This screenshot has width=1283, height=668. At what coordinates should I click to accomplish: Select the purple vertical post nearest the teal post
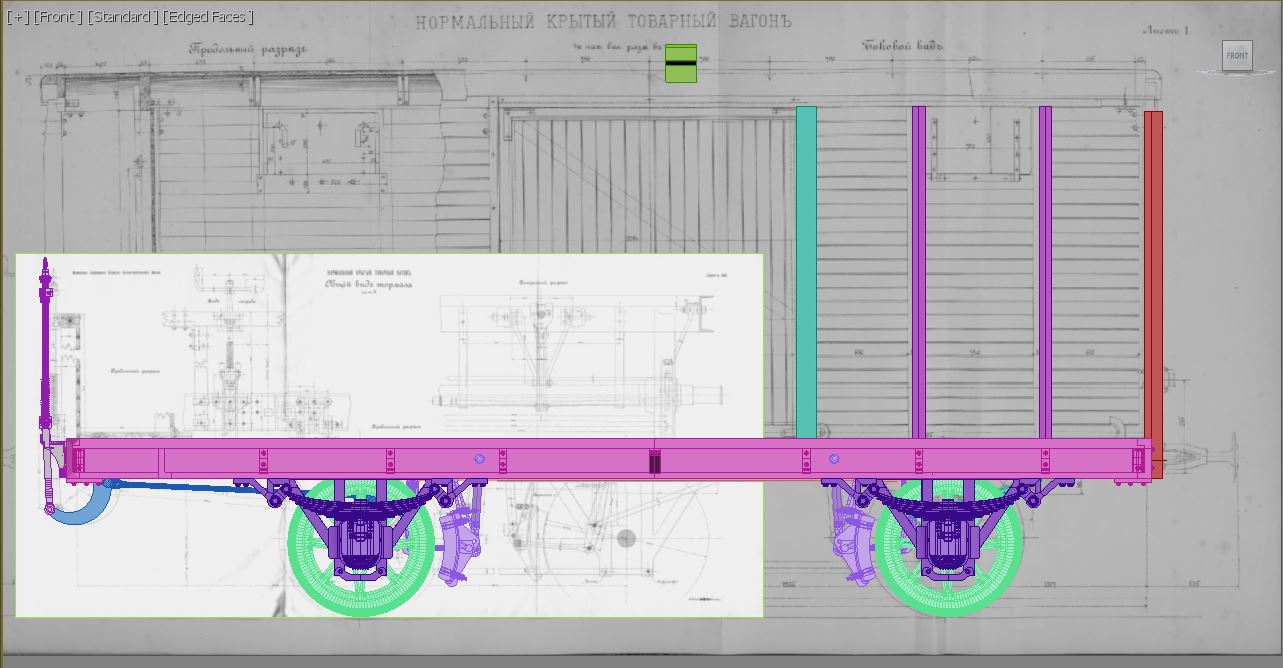tap(918, 270)
